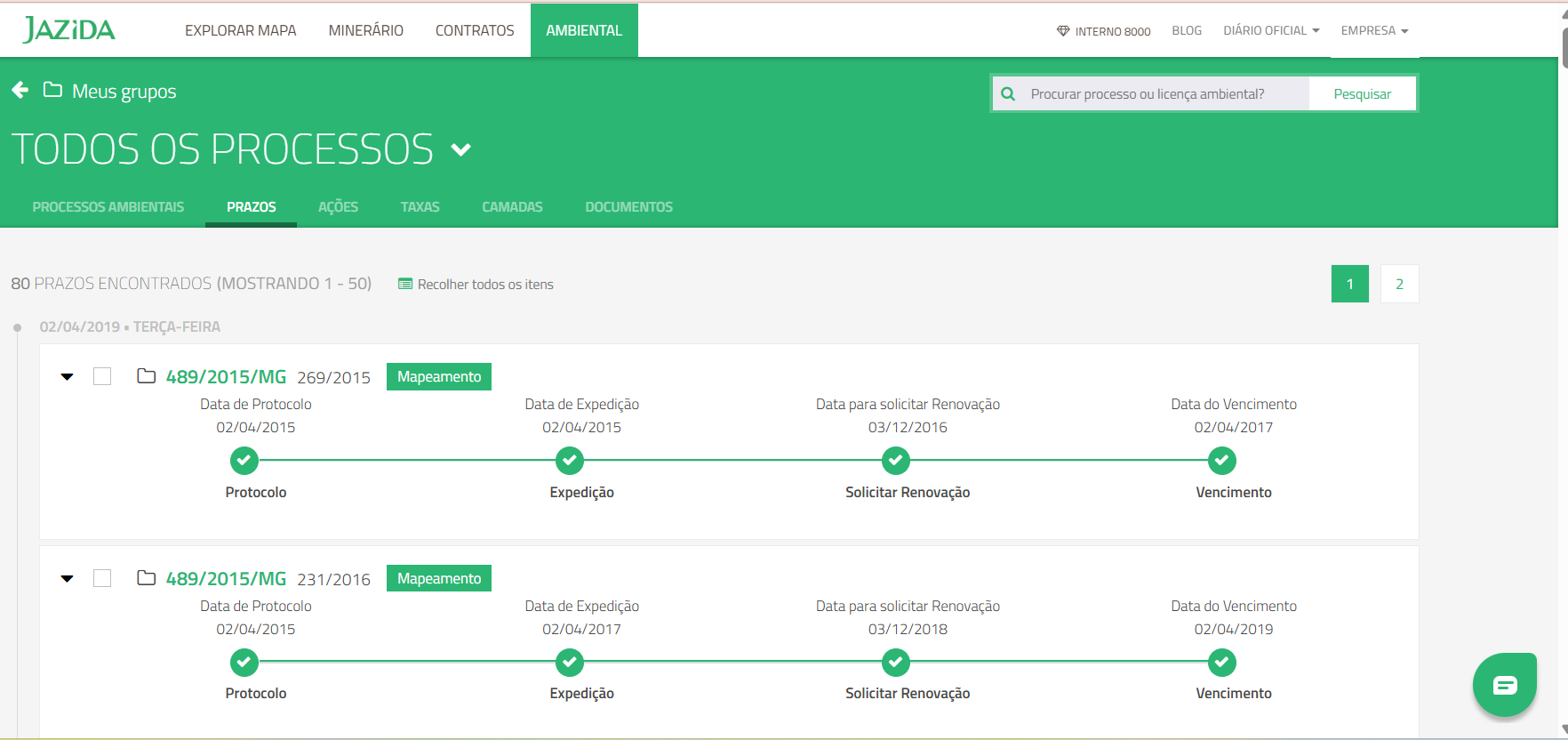Open the Minerário menu item

click(365, 30)
